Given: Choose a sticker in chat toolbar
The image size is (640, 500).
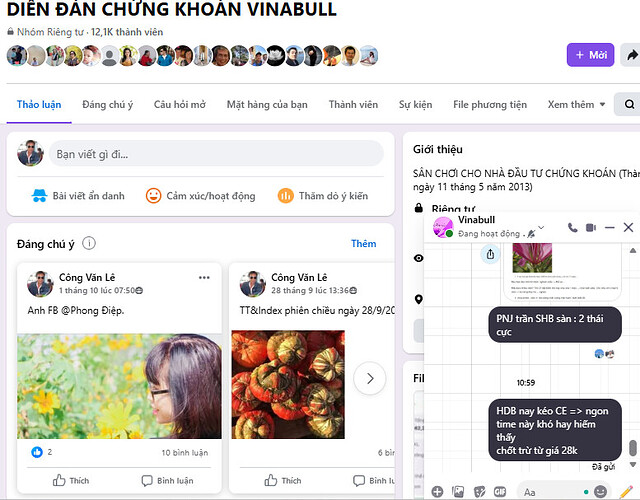Looking at the screenshot, I should [x=479, y=491].
